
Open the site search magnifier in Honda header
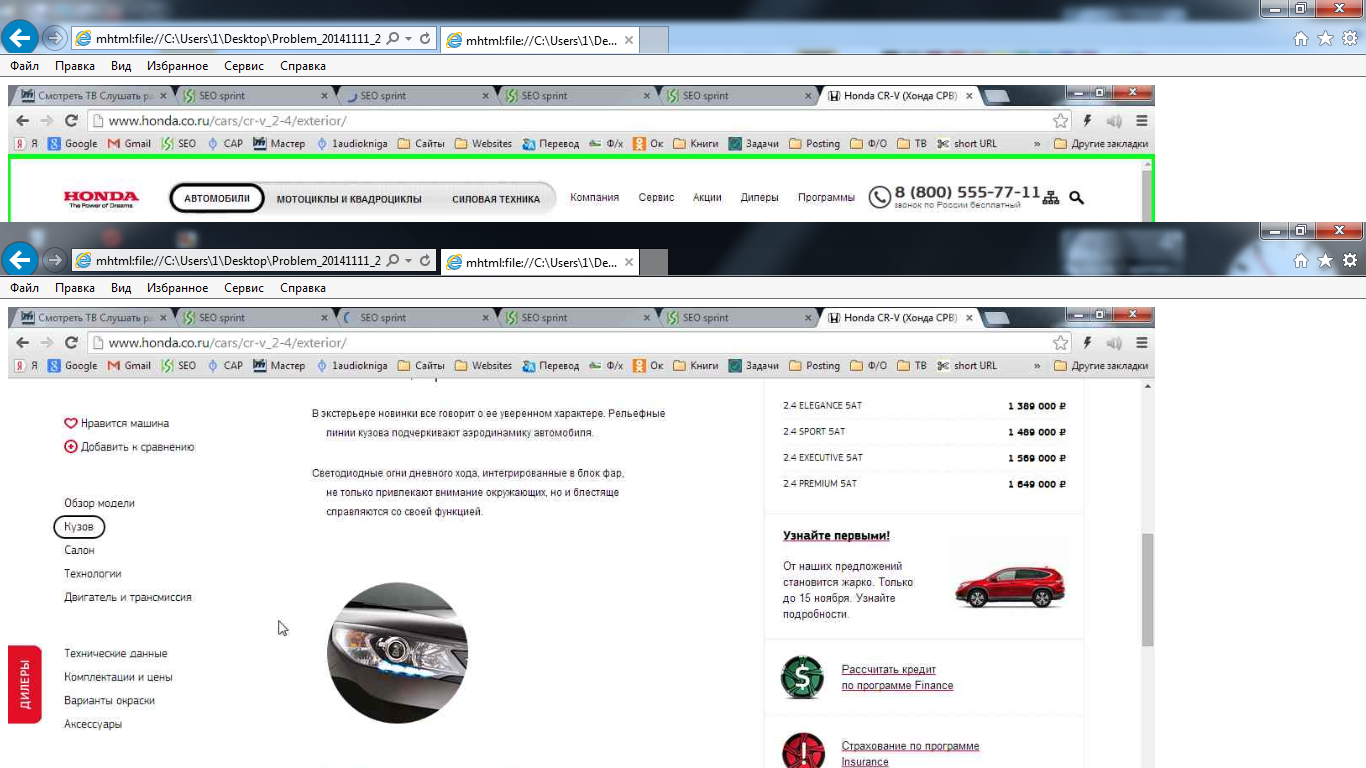tap(1076, 198)
